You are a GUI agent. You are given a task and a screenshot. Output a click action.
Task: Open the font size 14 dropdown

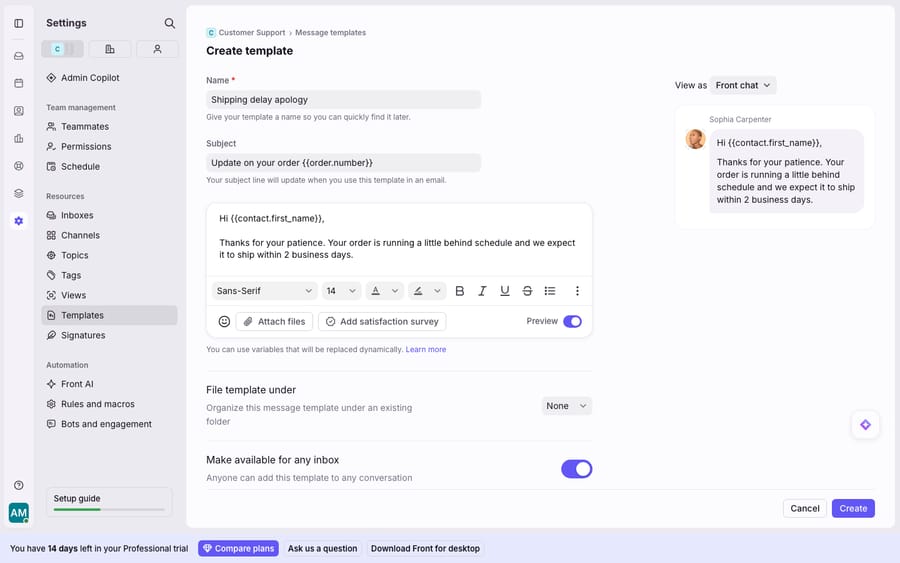coord(341,291)
